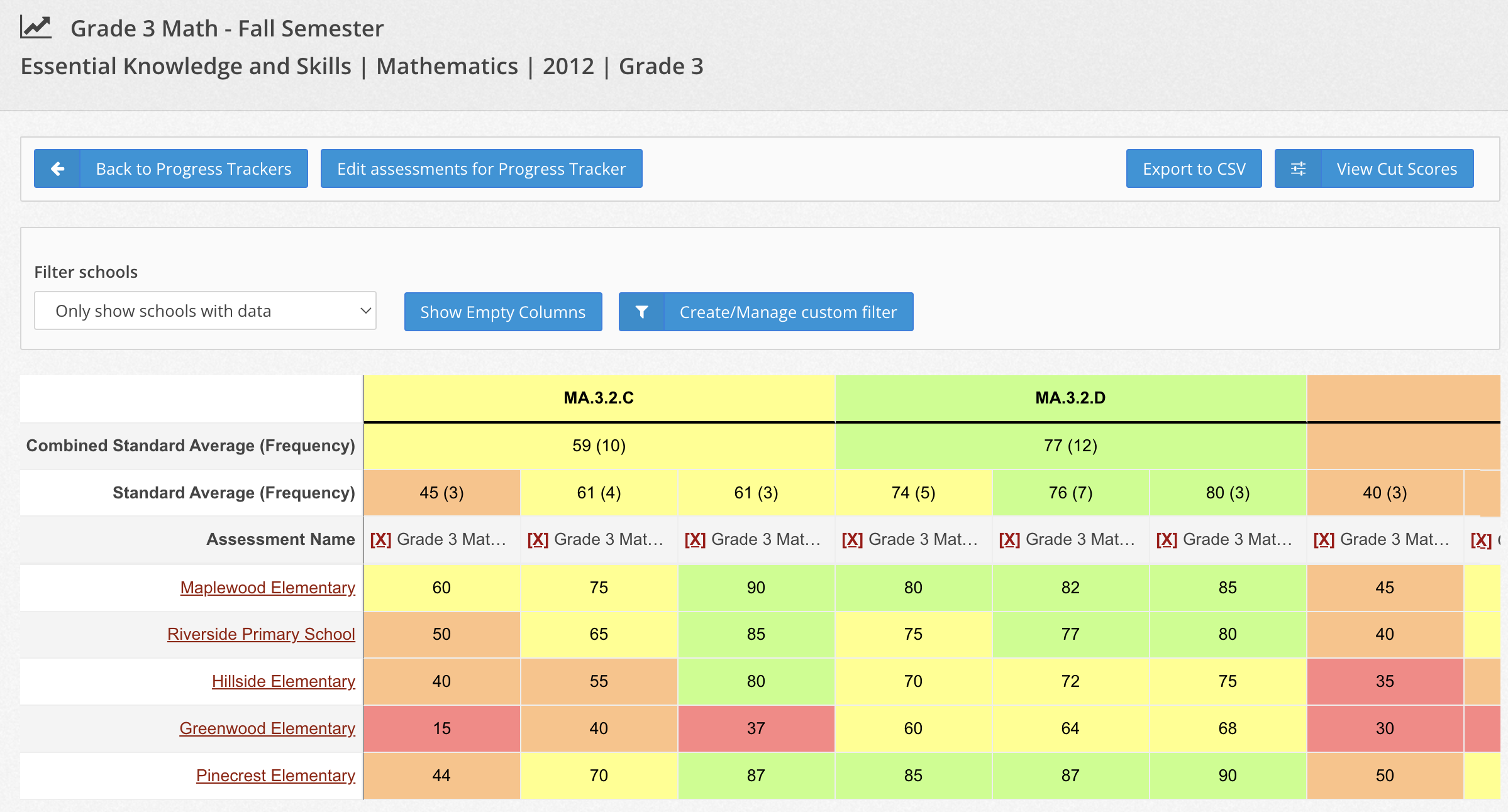Screen dimensions: 1508x812
Task: Go Back to Progress Trackers
Action: tap(171, 168)
